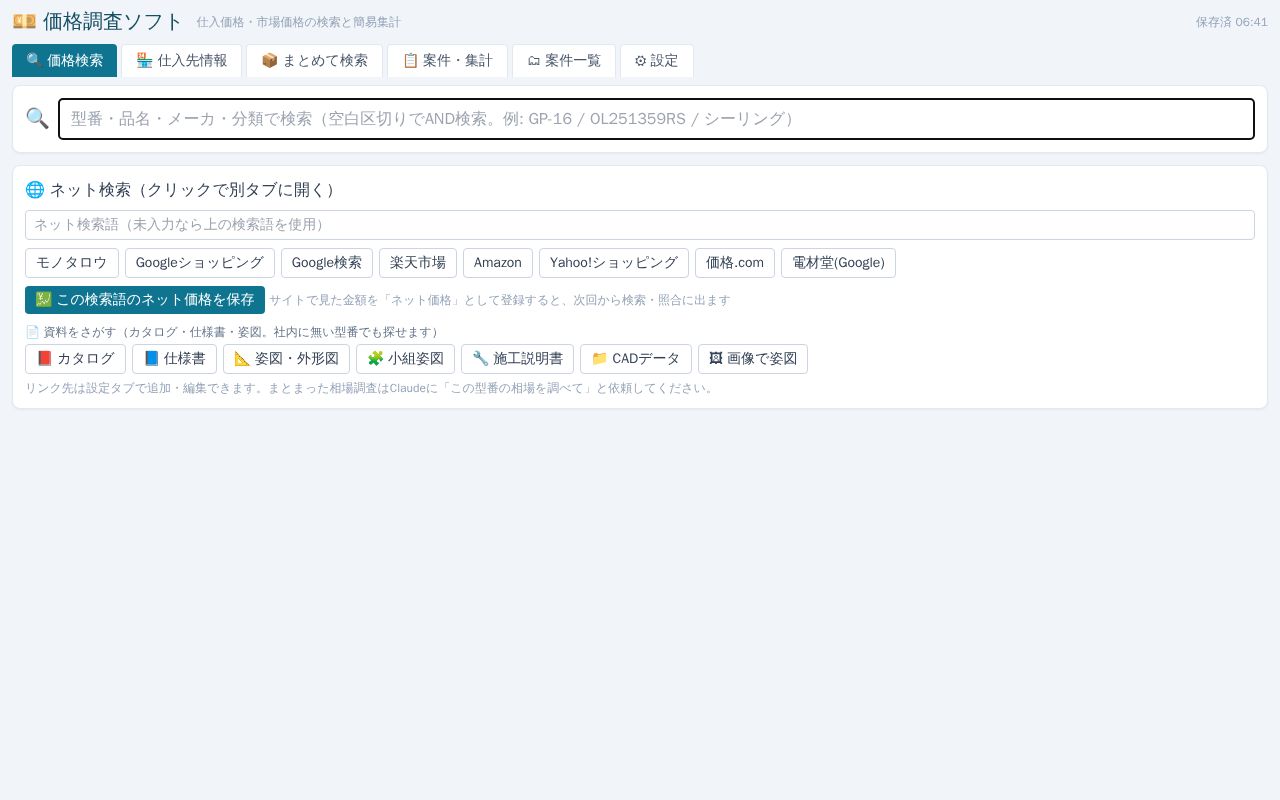The height and width of the screenshot is (800, 1280).
Task: Show the 案件一覧 tab
Action: pos(564,60)
